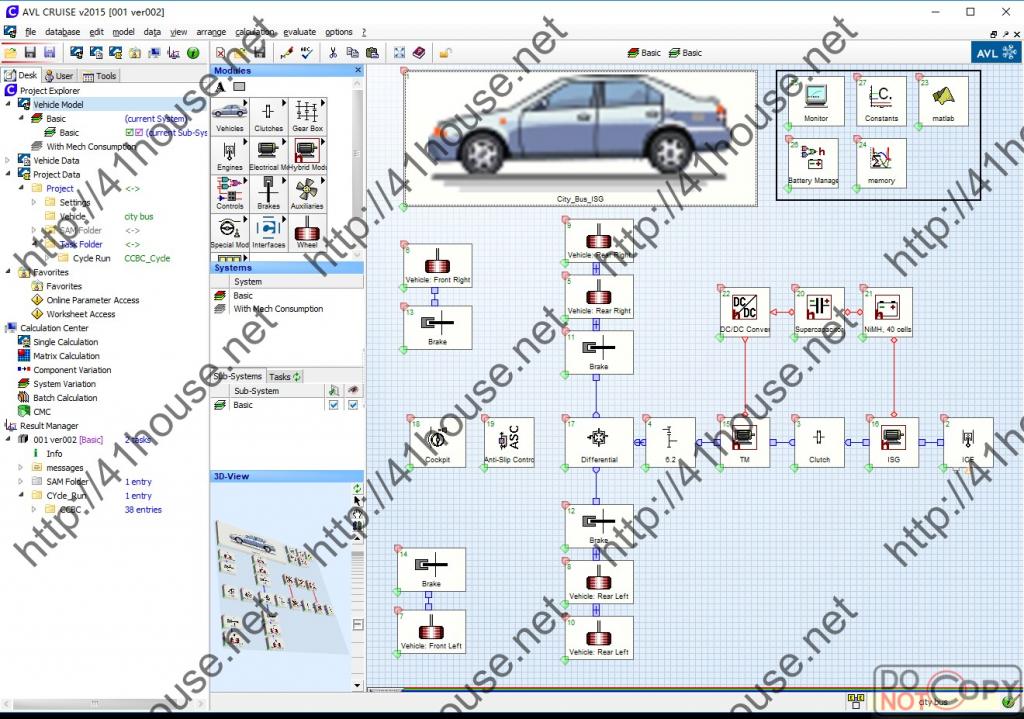Open Matrix Calculation
This screenshot has width=1024, height=719.
click(x=66, y=356)
